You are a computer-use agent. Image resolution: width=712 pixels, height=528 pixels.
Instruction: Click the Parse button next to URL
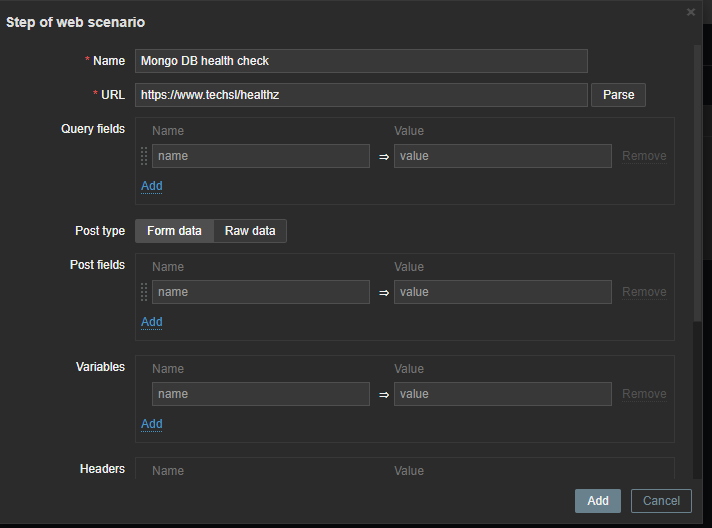point(618,95)
